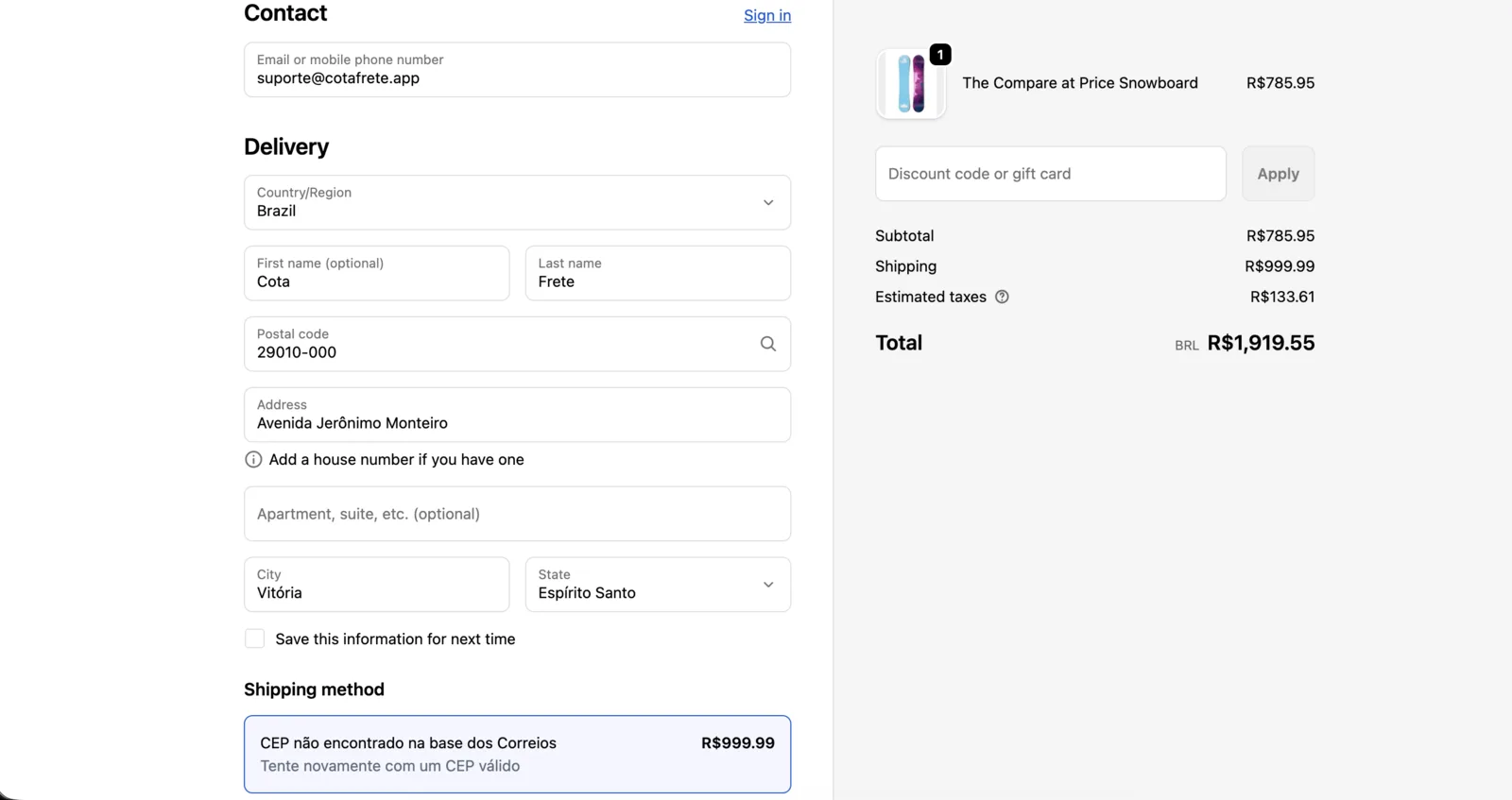The width and height of the screenshot is (1512, 800).
Task: Click the Shipping method heading
Action: coord(314,689)
